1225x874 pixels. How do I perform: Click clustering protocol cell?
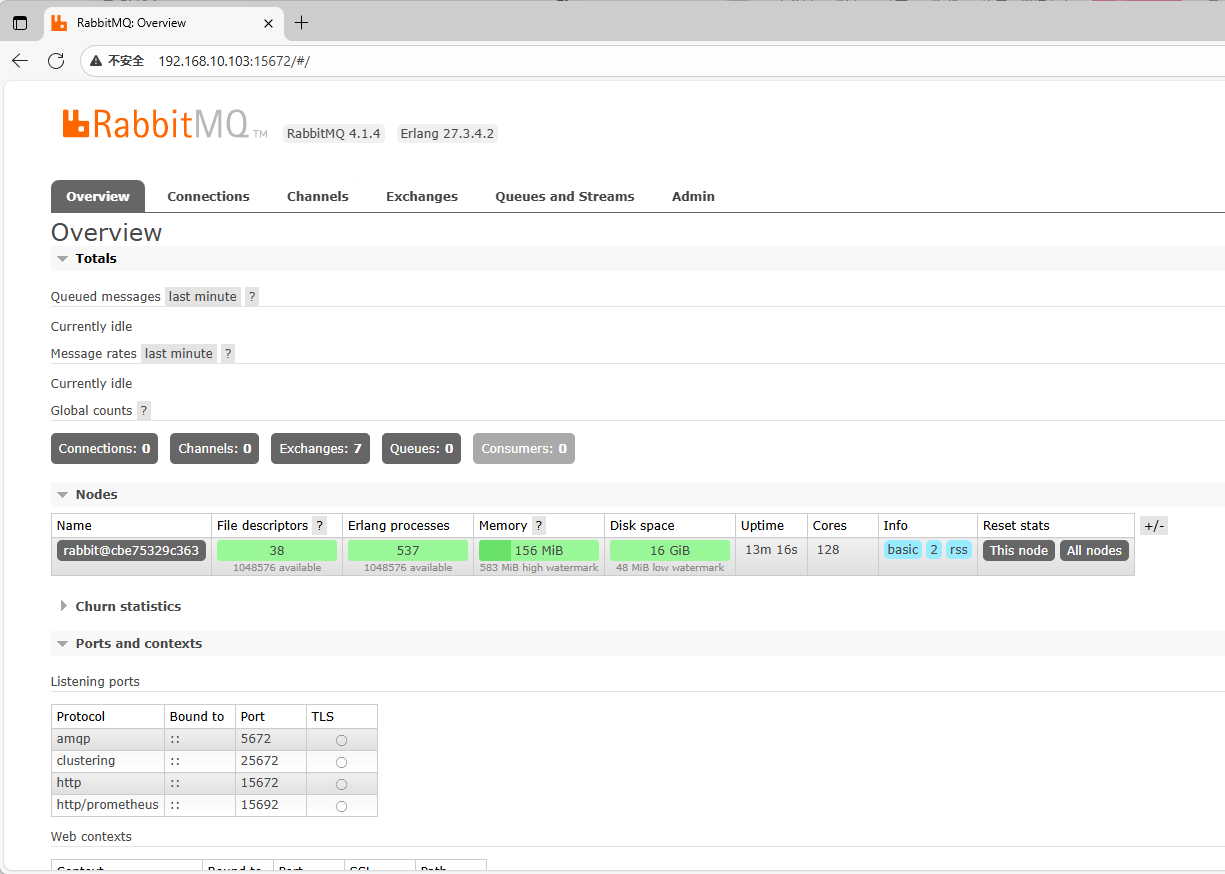(x=108, y=761)
